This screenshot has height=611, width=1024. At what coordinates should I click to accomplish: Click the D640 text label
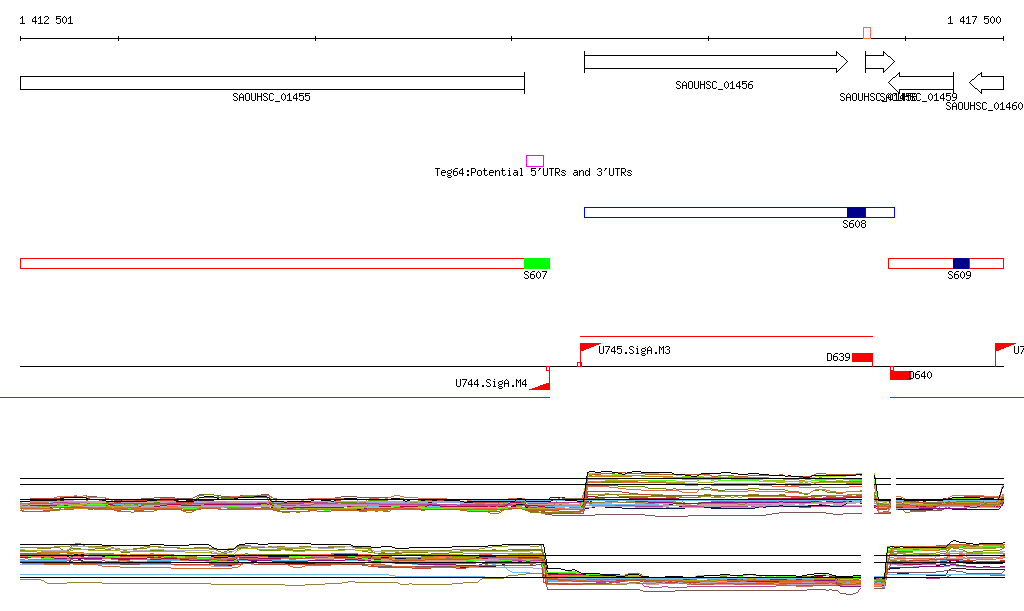(x=921, y=375)
